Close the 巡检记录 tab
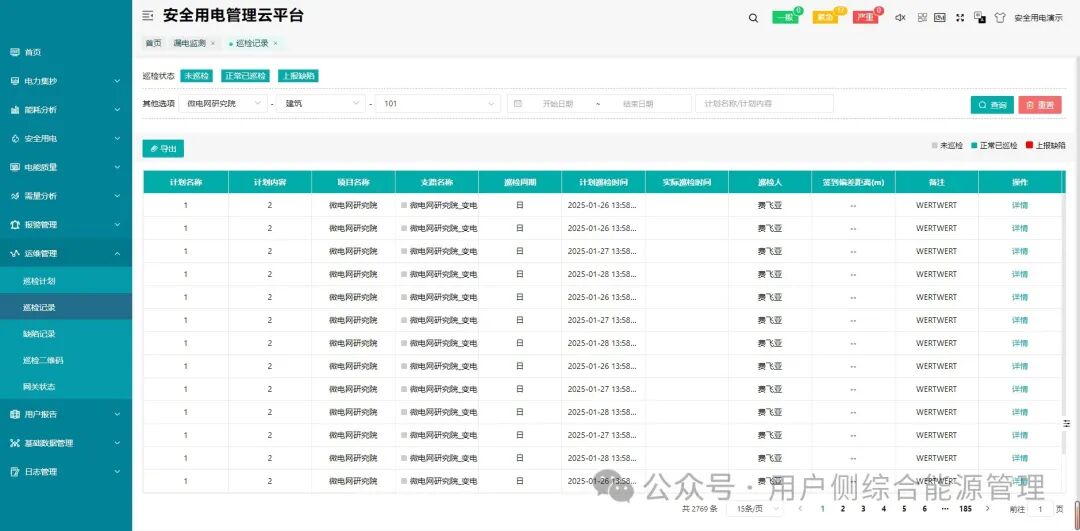This screenshot has width=1080, height=531. (x=276, y=43)
